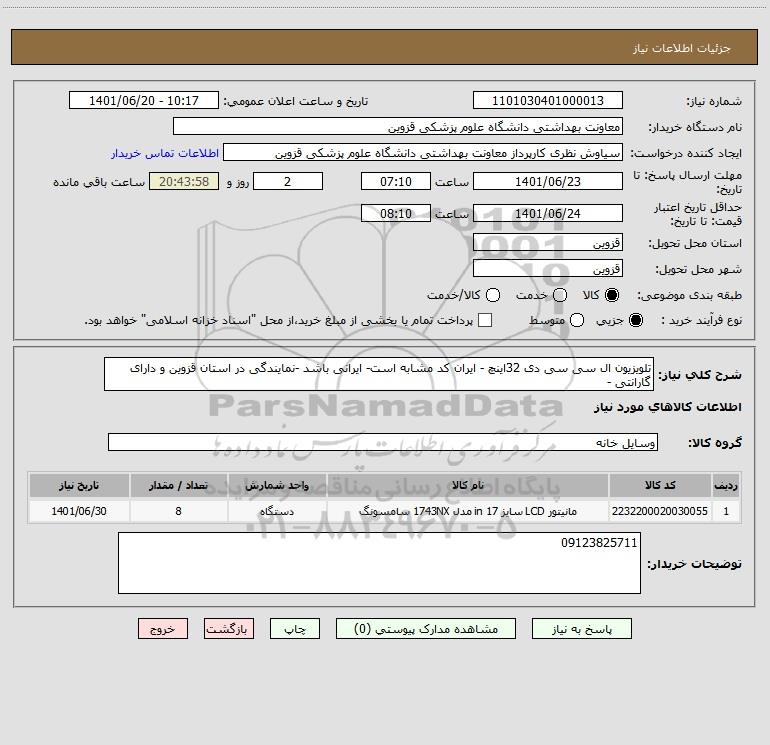
Task: Click the product name cell مانیتور LCD
Action: 468,511
